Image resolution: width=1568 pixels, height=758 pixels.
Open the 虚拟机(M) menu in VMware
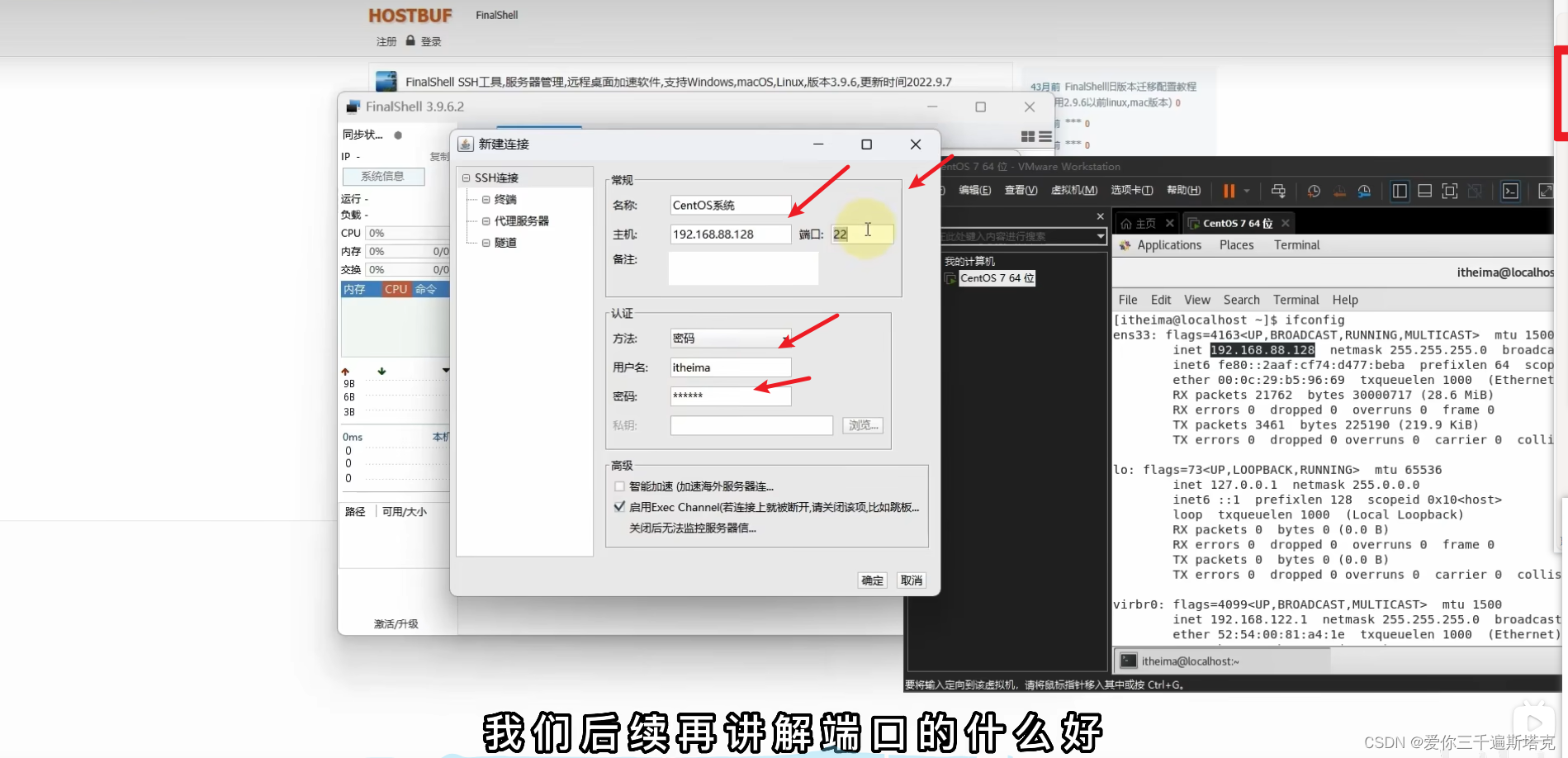pyautogui.click(x=1073, y=190)
